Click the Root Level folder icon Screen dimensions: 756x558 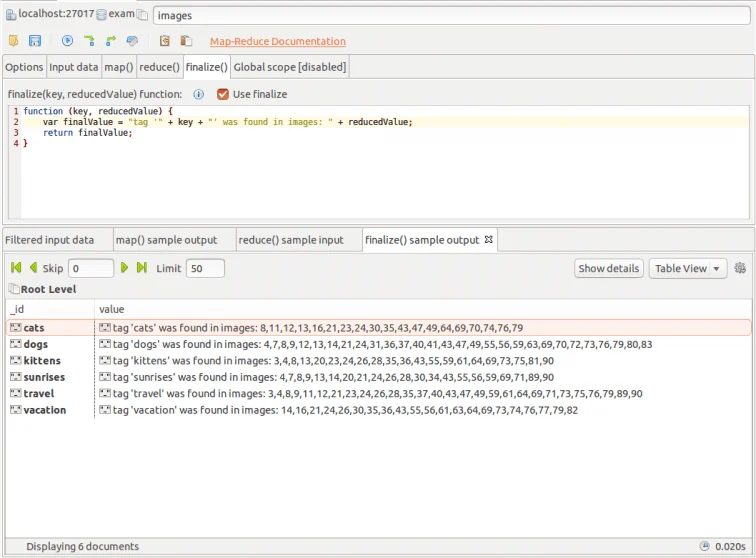pyautogui.click(x=14, y=289)
